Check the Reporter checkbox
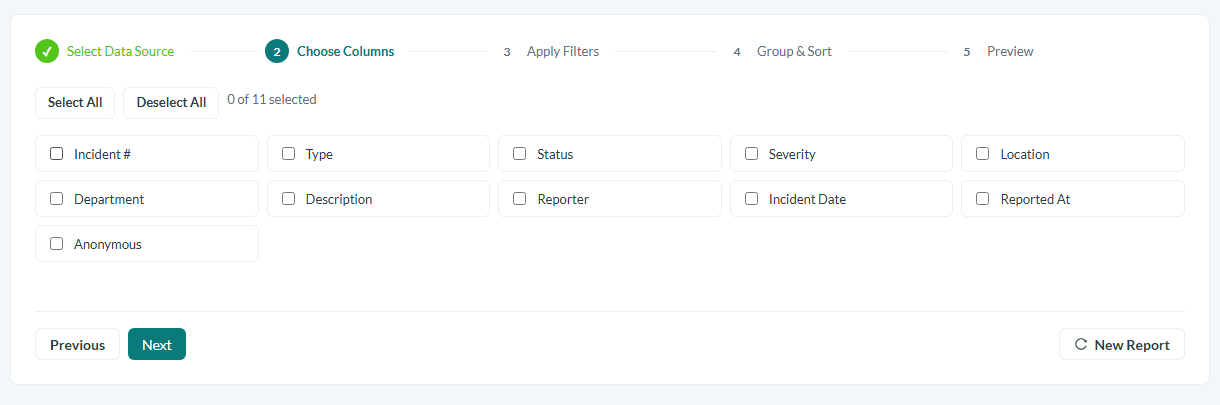 coord(520,199)
